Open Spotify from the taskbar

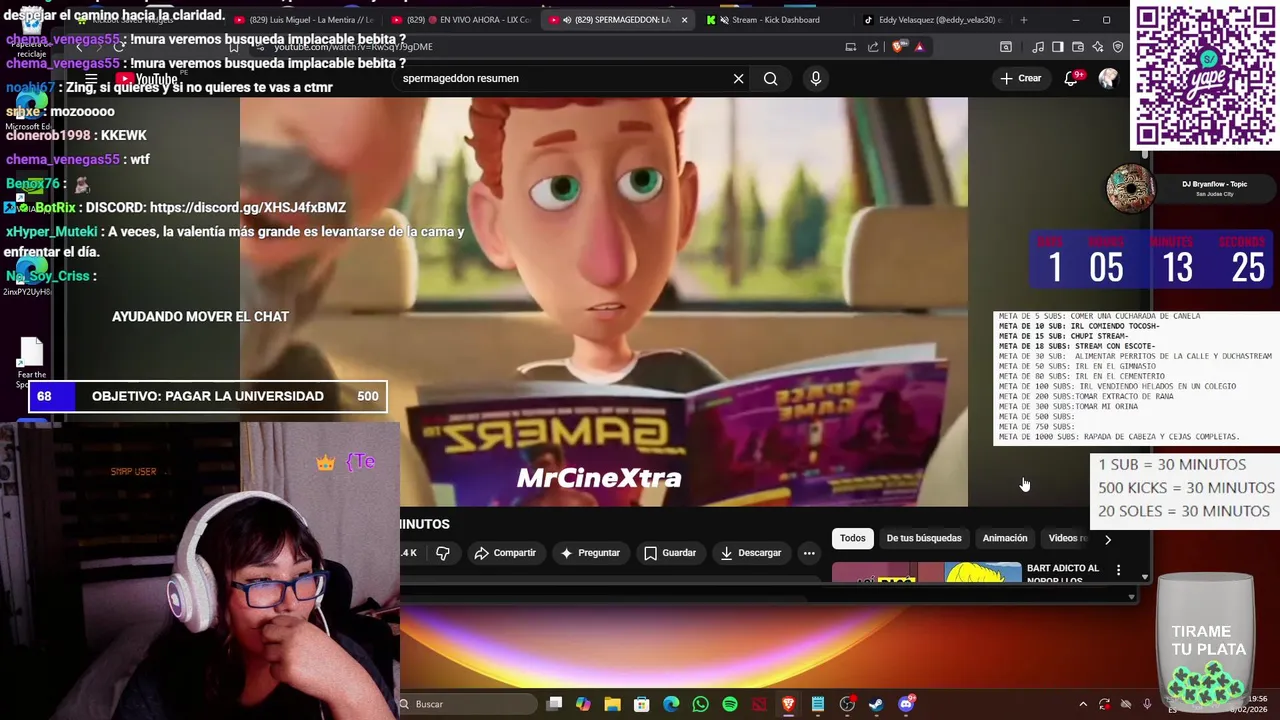coord(730,704)
